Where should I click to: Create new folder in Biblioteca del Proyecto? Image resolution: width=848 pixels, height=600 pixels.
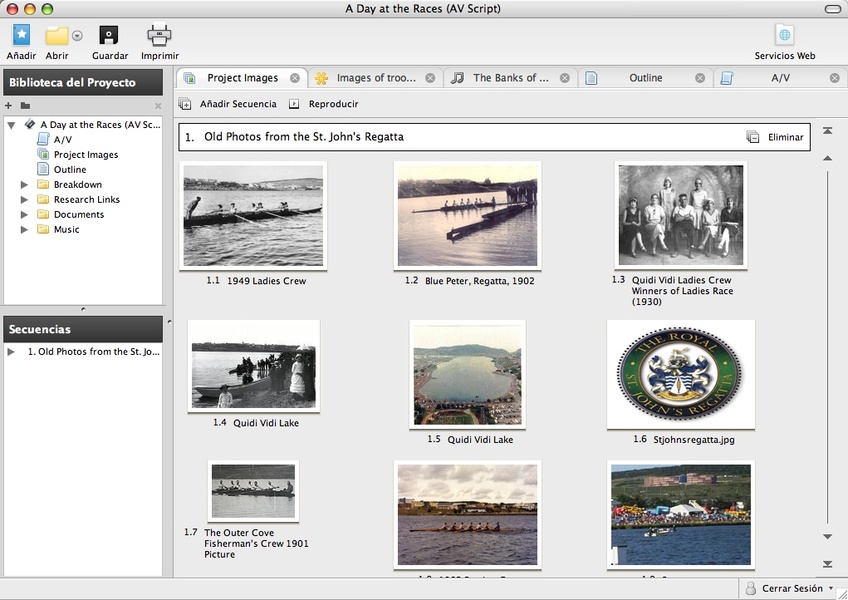(x=25, y=106)
